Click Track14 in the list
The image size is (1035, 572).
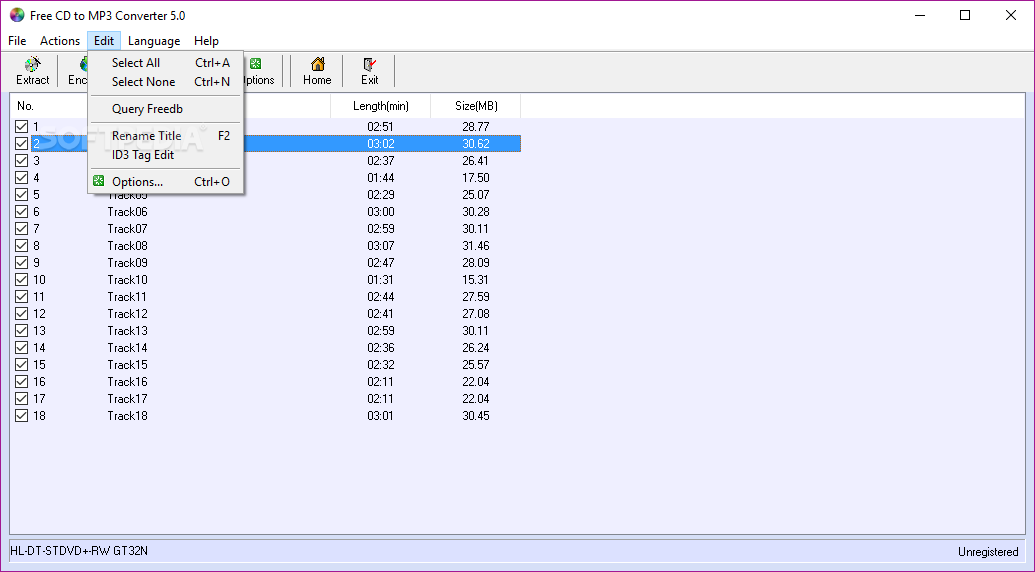point(127,348)
